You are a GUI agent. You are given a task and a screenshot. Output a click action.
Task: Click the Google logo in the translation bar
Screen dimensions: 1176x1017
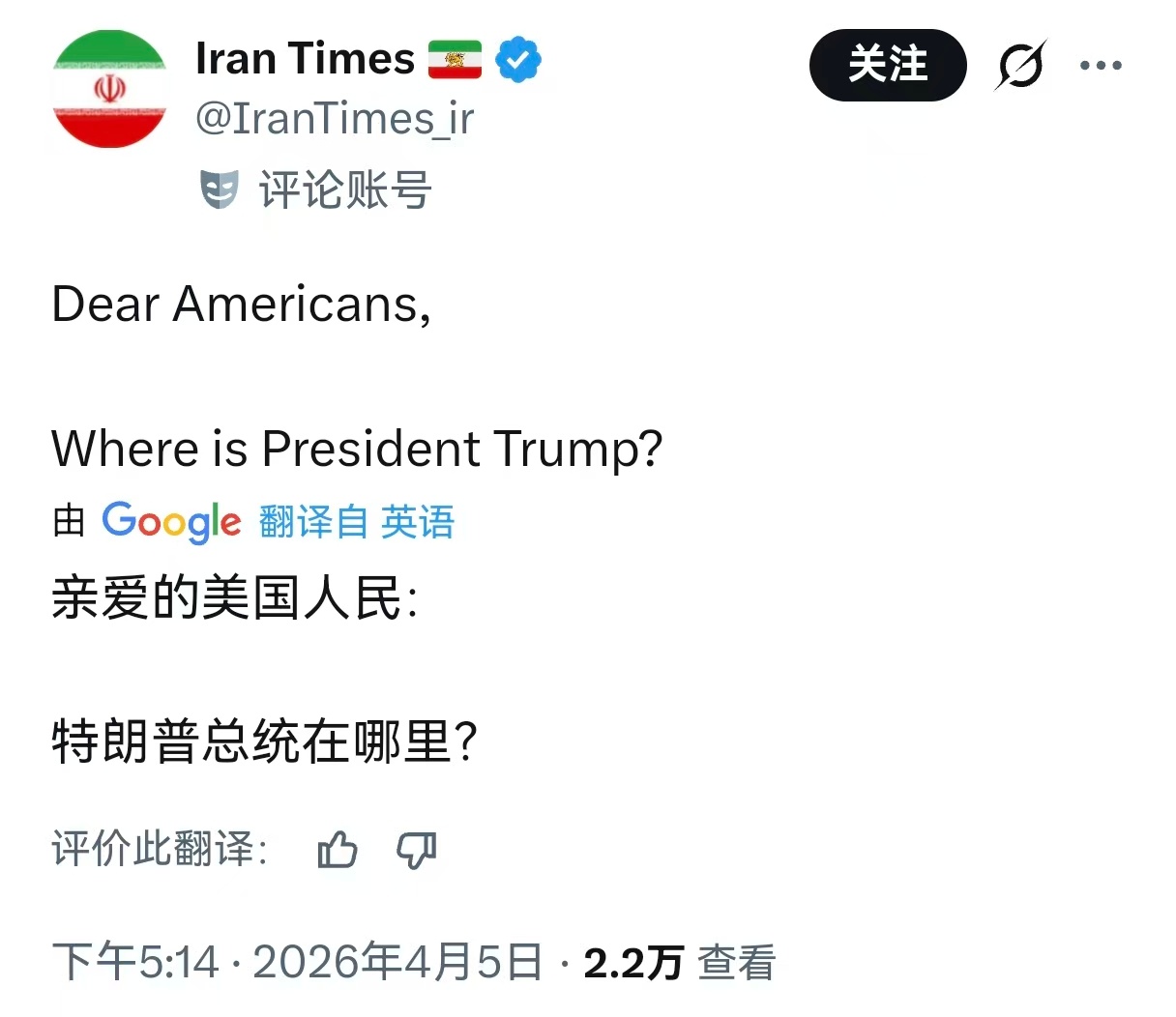[x=172, y=521]
